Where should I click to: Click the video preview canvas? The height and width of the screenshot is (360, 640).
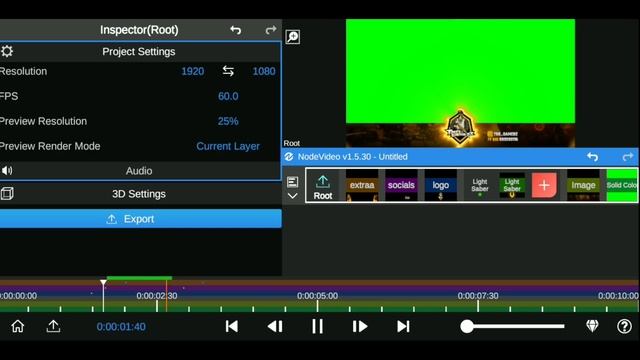coord(460,83)
